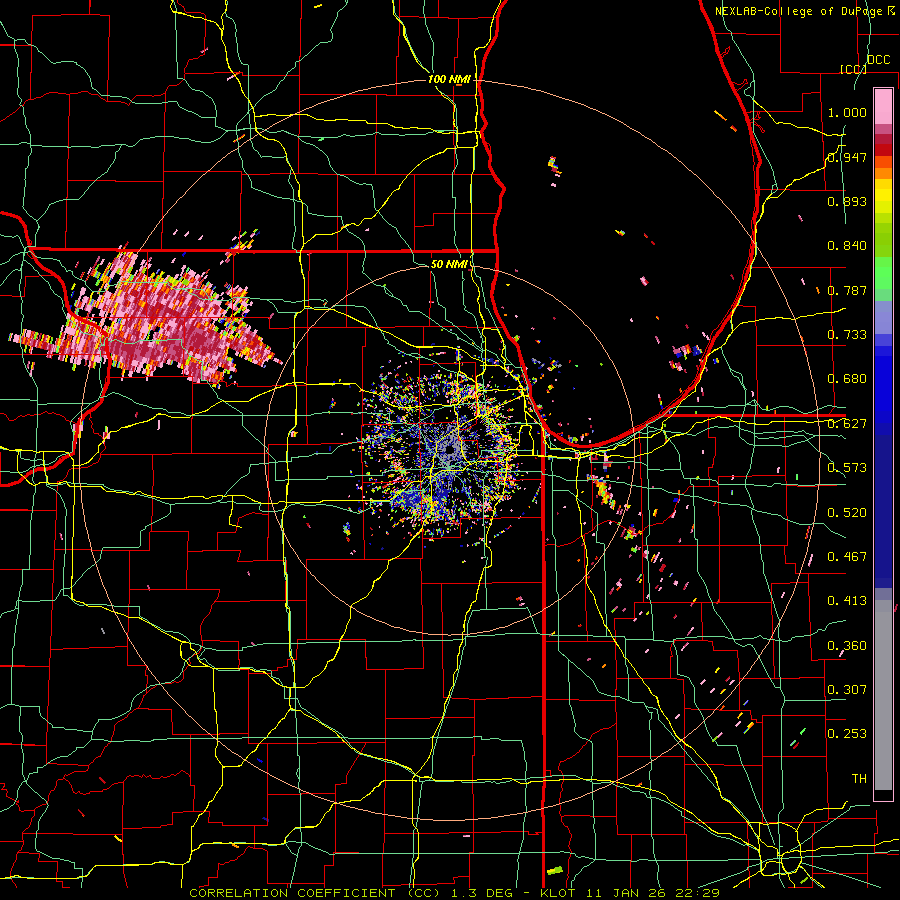The width and height of the screenshot is (900, 900).
Task: Pick the yellow color bar segment
Action: pos(883,196)
